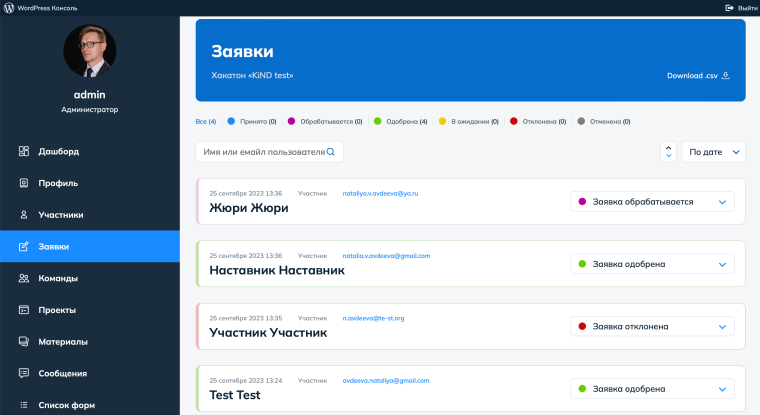Viewport: 760px width, 415px height.
Task: Download the applications .csv file
Action: [x=698, y=75]
